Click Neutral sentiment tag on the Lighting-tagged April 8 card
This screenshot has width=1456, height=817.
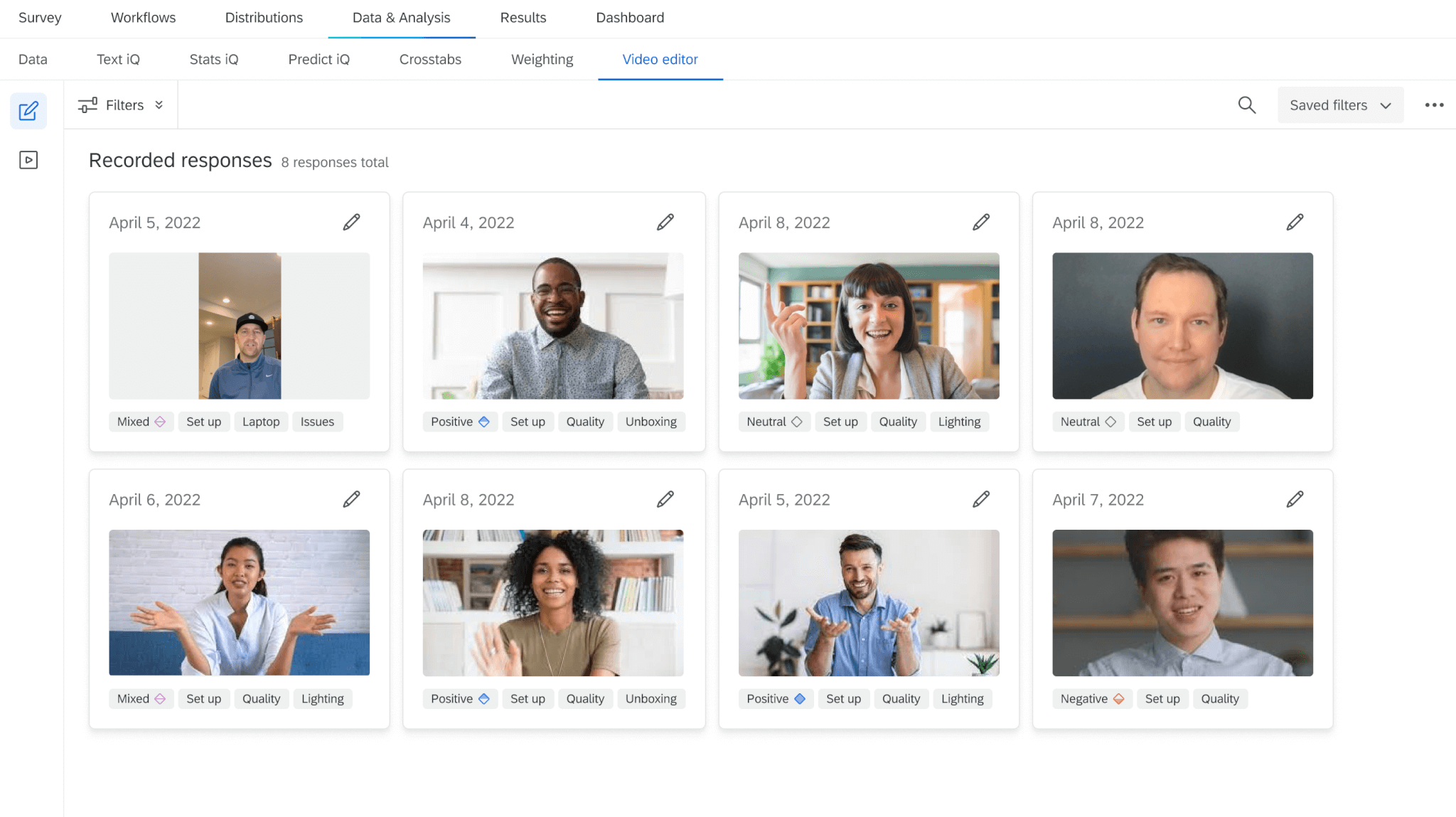point(774,422)
